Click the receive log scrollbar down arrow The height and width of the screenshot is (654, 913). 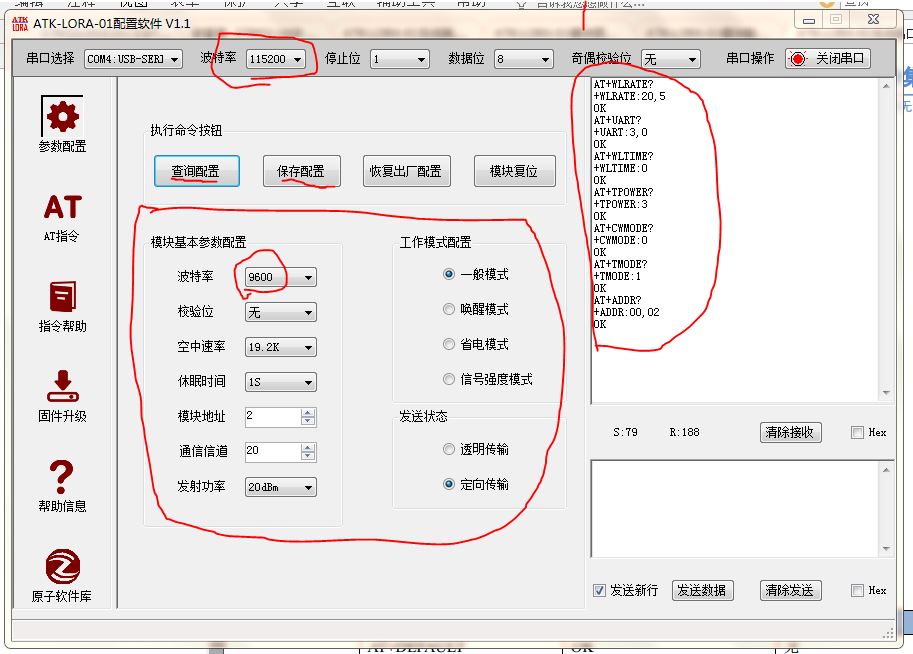(x=886, y=393)
